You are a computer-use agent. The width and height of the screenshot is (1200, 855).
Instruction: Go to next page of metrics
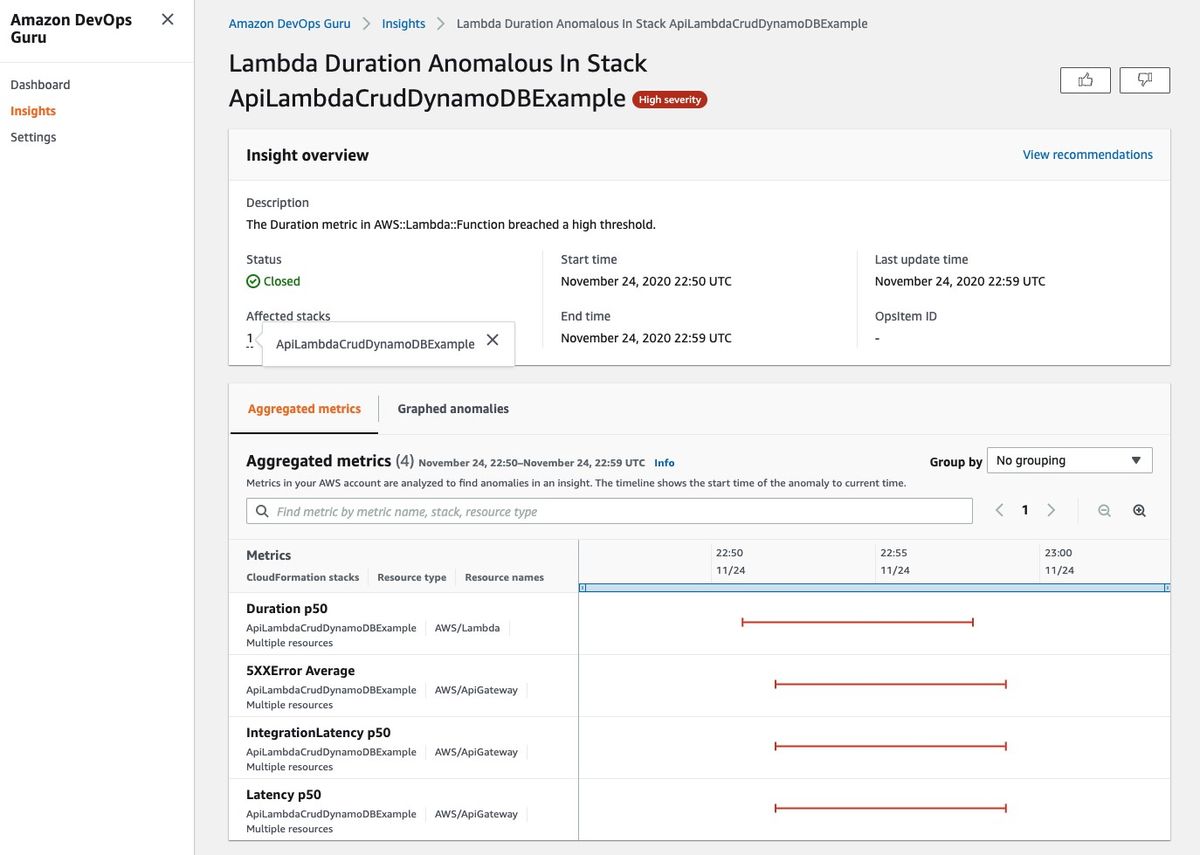tap(1051, 510)
